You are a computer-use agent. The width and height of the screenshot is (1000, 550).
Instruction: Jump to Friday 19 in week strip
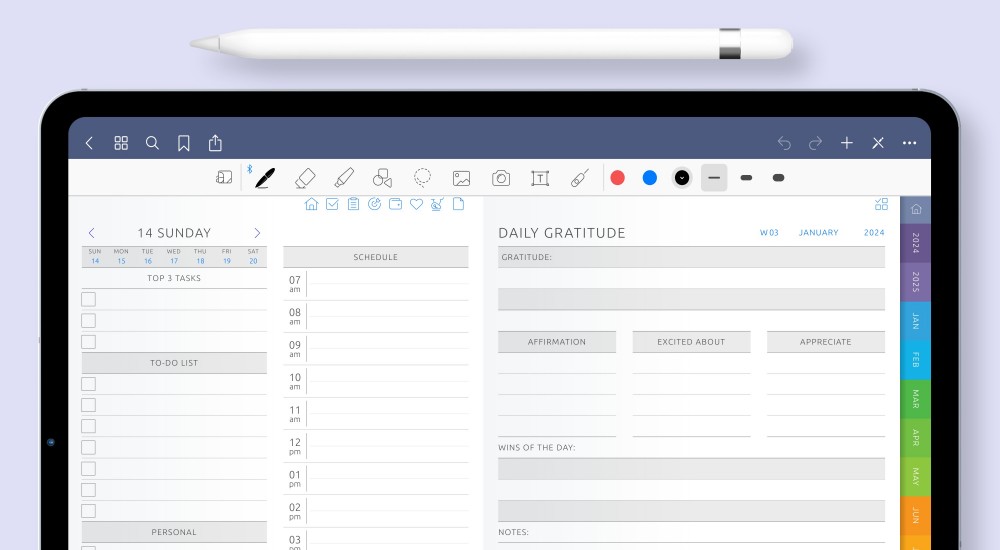[226, 256]
